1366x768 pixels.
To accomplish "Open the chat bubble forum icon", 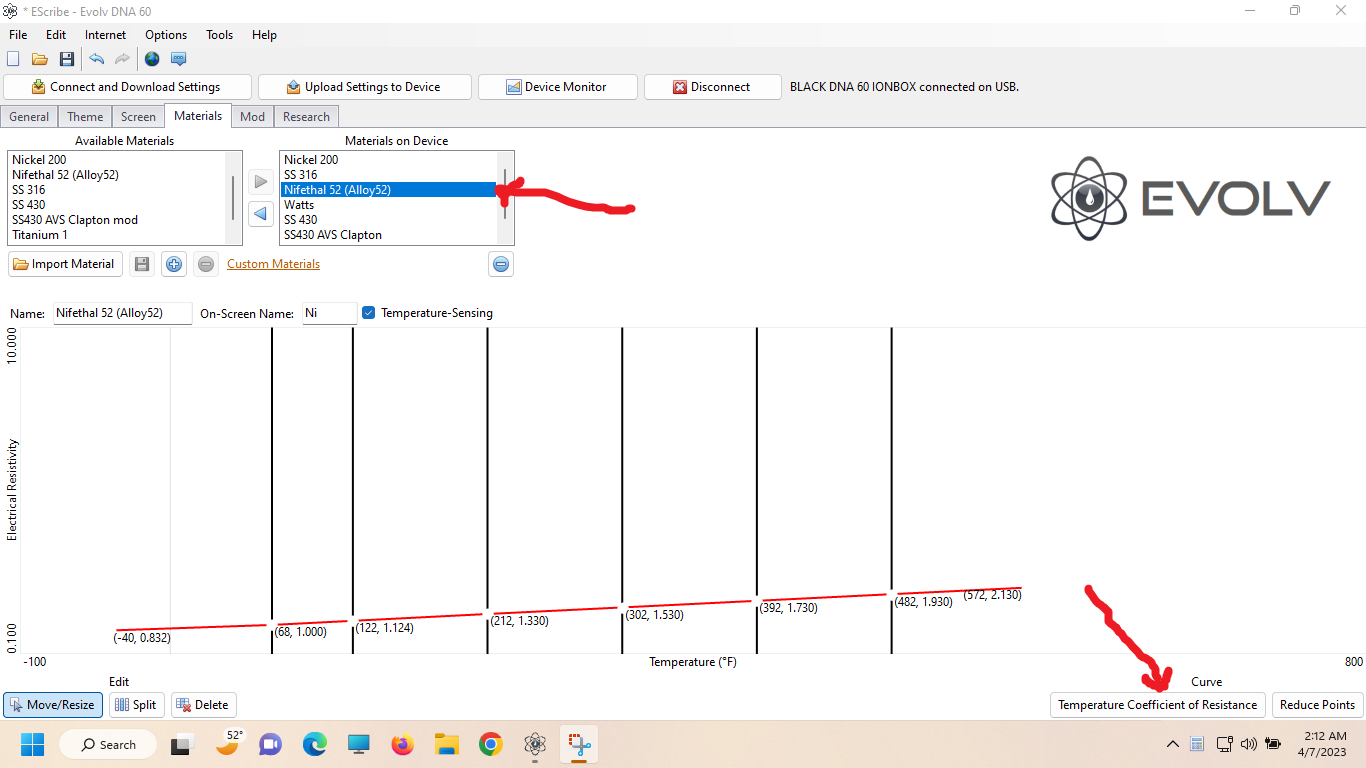I will point(178,59).
